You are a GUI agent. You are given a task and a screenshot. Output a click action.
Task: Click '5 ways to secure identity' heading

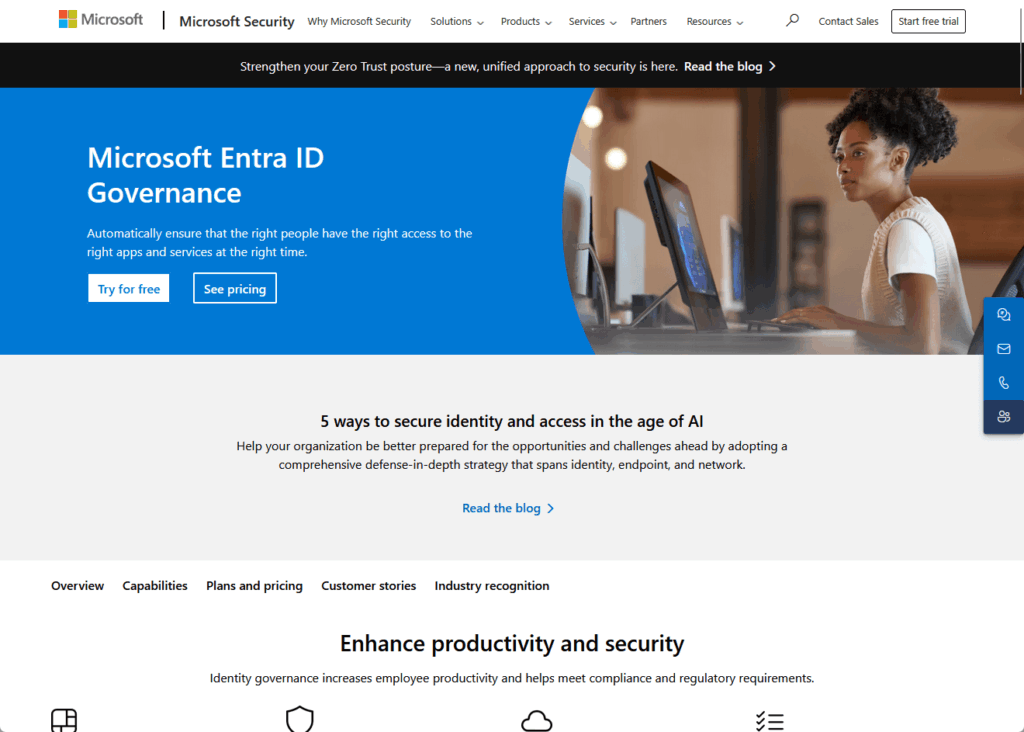(x=511, y=421)
